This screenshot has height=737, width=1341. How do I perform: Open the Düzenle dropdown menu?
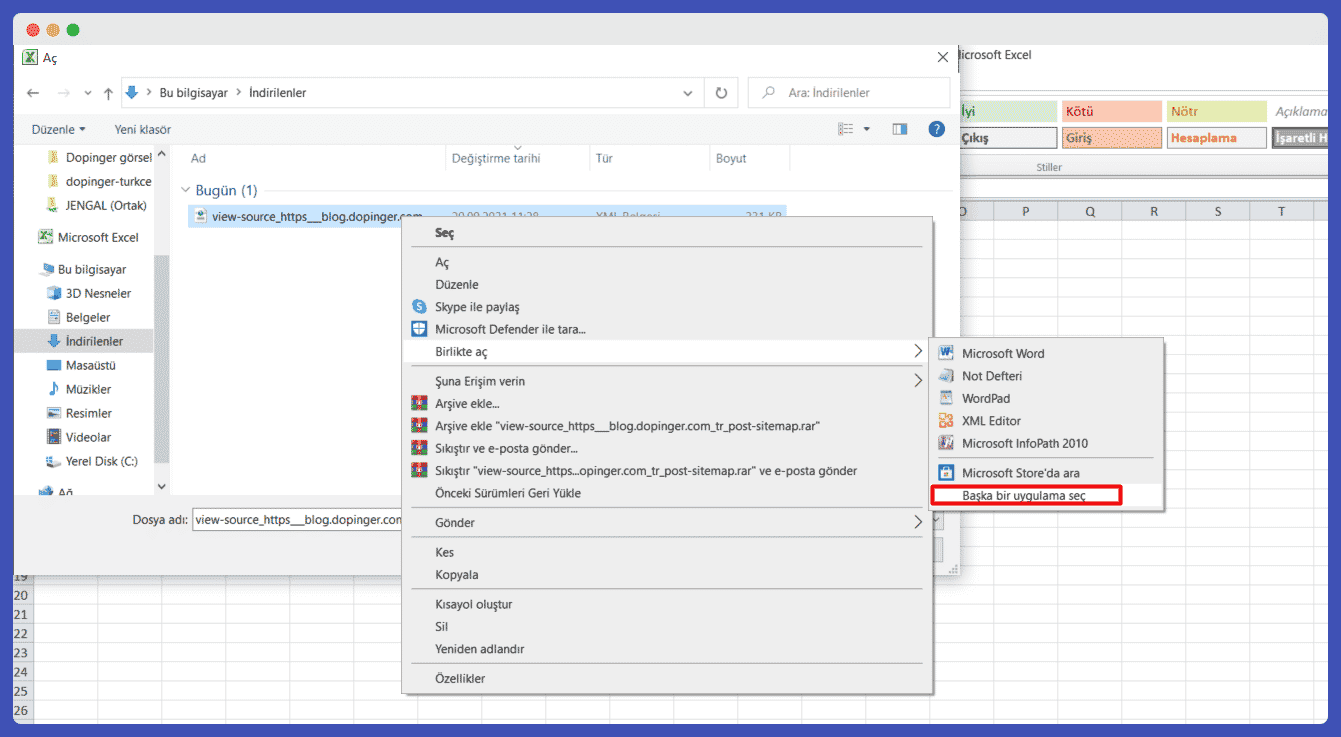[58, 129]
